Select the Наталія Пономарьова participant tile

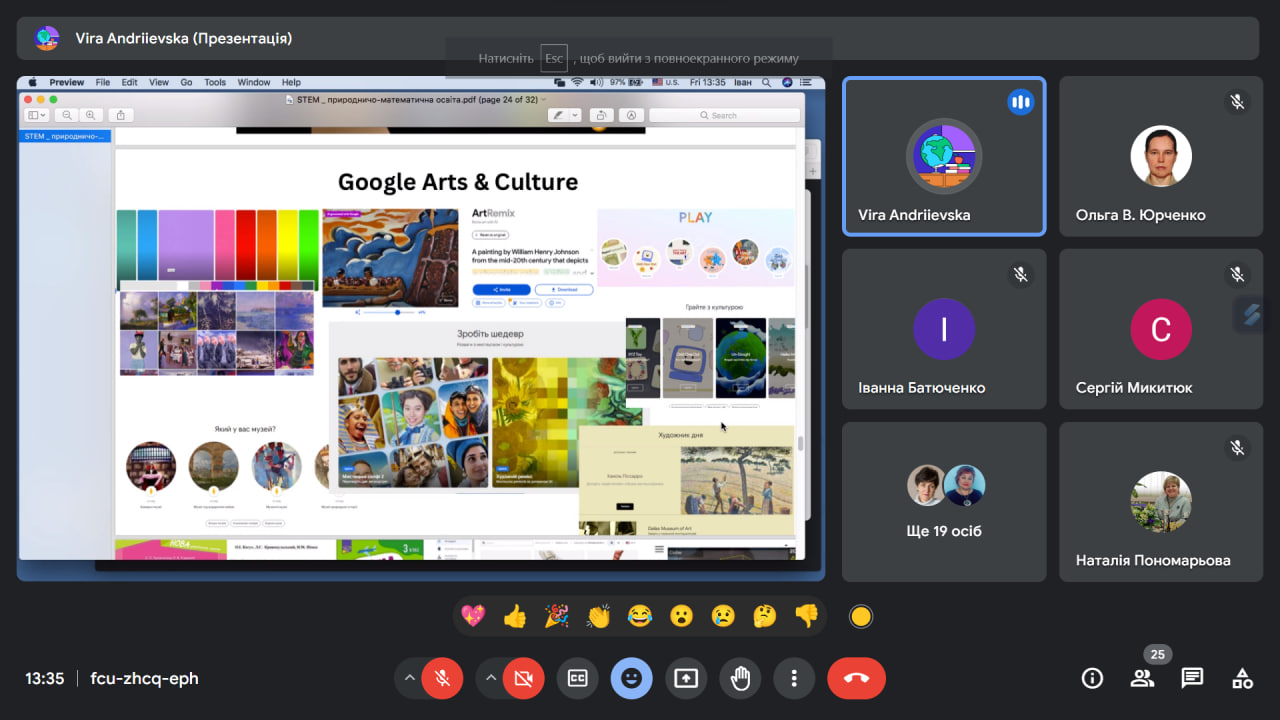tap(1161, 502)
